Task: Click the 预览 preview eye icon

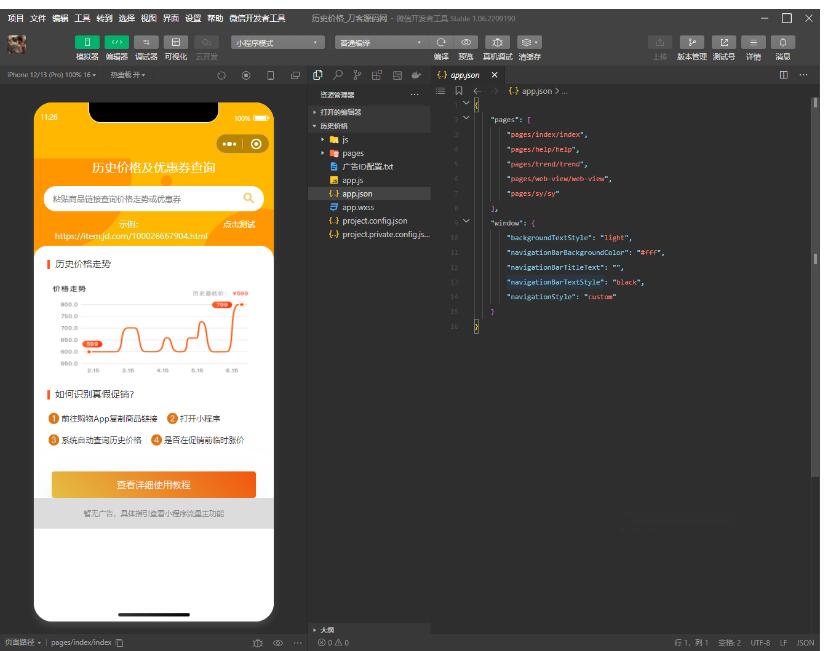Action: (x=465, y=42)
